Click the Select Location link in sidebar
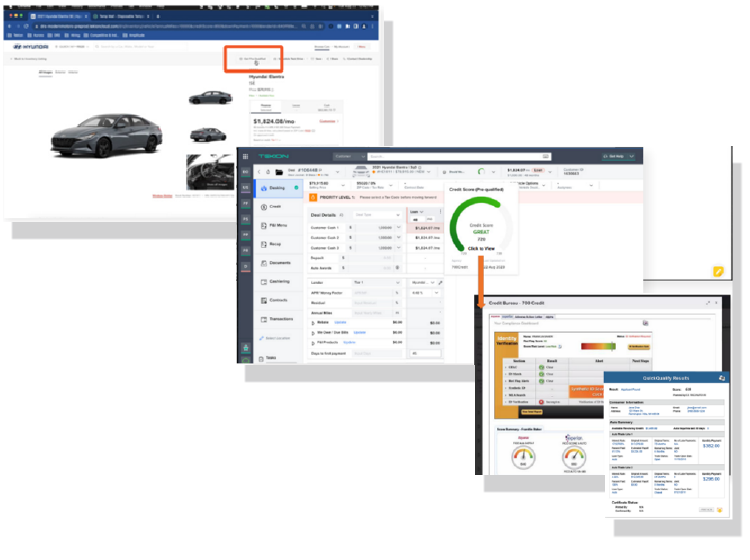The width and height of the screenshot is (750, 560). pos(275,338)
